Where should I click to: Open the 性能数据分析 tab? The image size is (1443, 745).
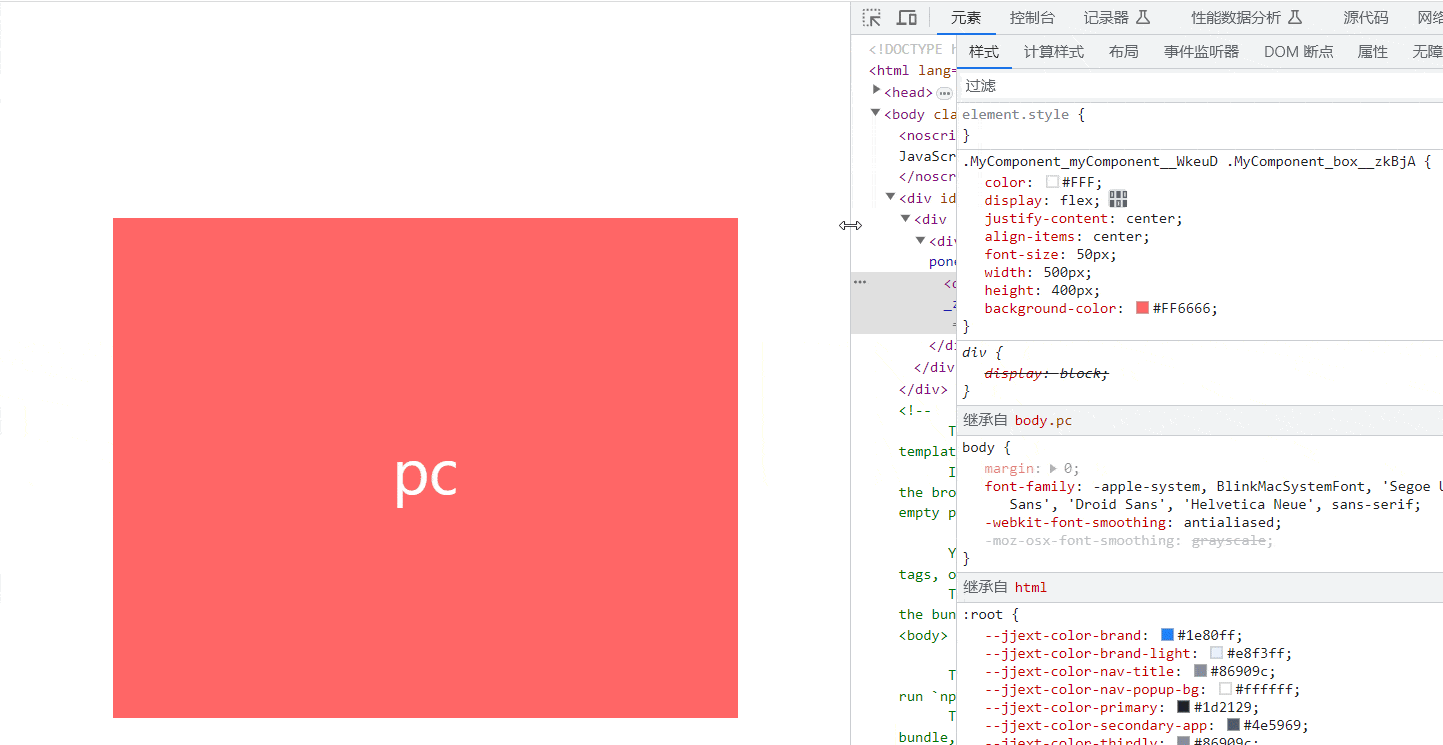point(1246,18)
